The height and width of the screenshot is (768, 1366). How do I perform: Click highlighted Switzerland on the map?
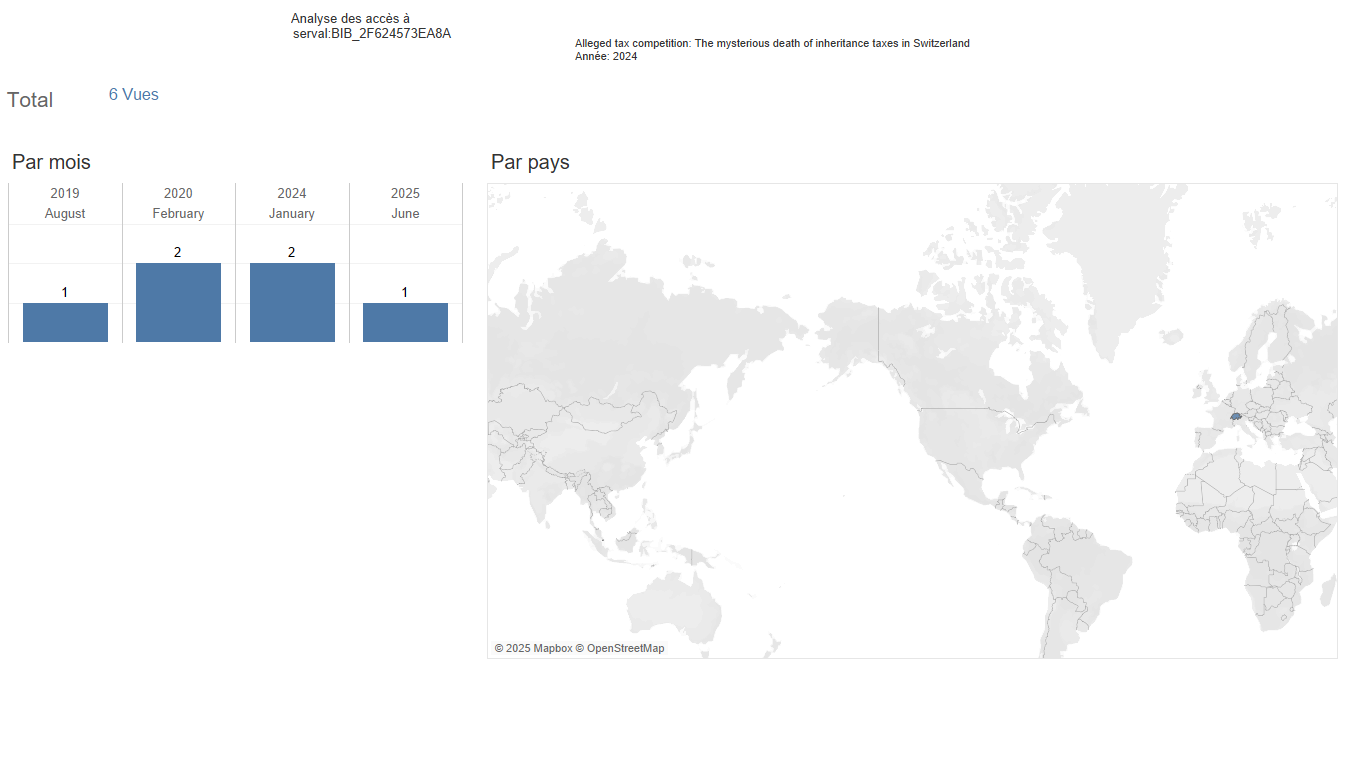(x=1236, y=415)
